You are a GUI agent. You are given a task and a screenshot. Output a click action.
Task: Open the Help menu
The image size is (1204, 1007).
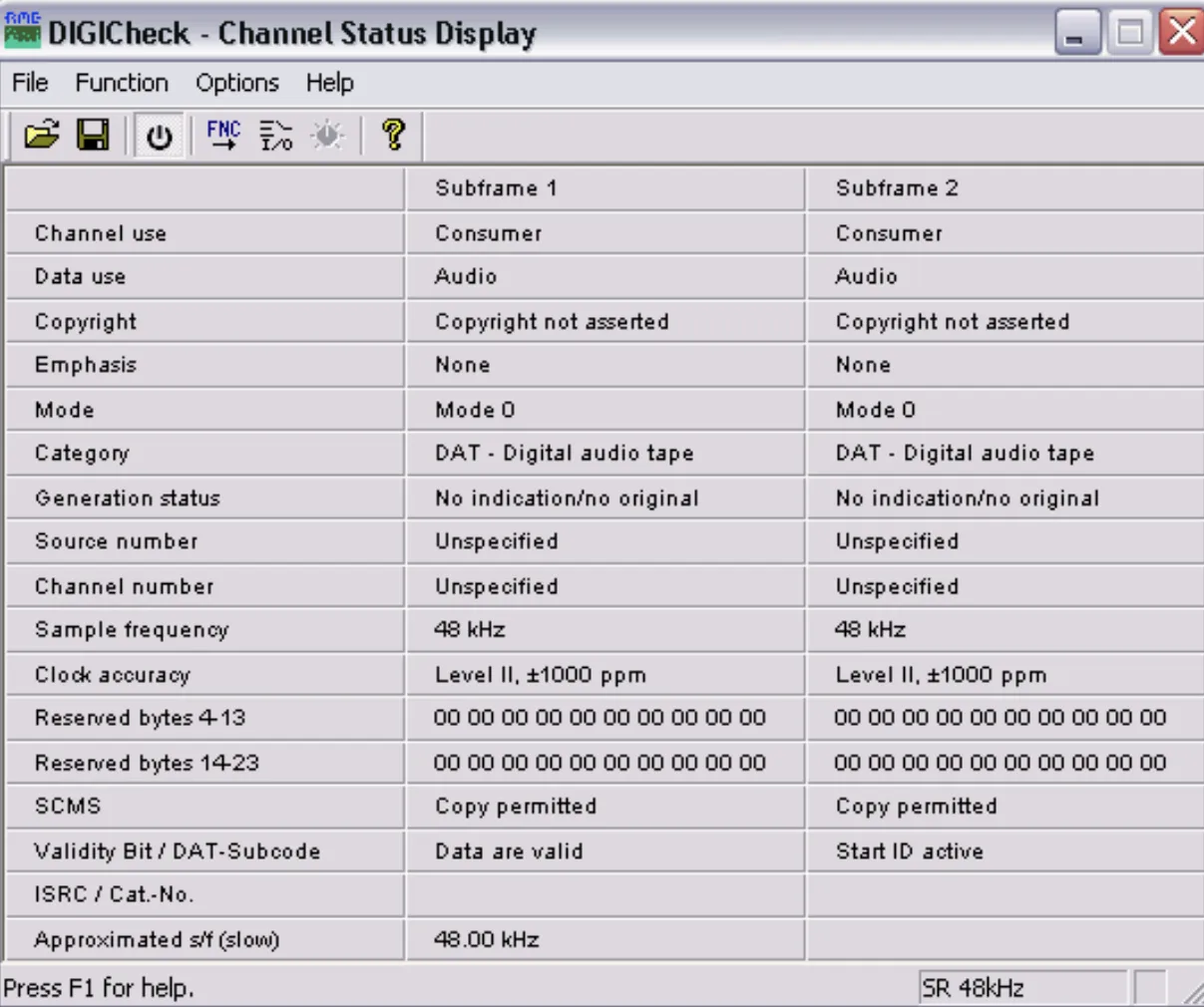329,83
